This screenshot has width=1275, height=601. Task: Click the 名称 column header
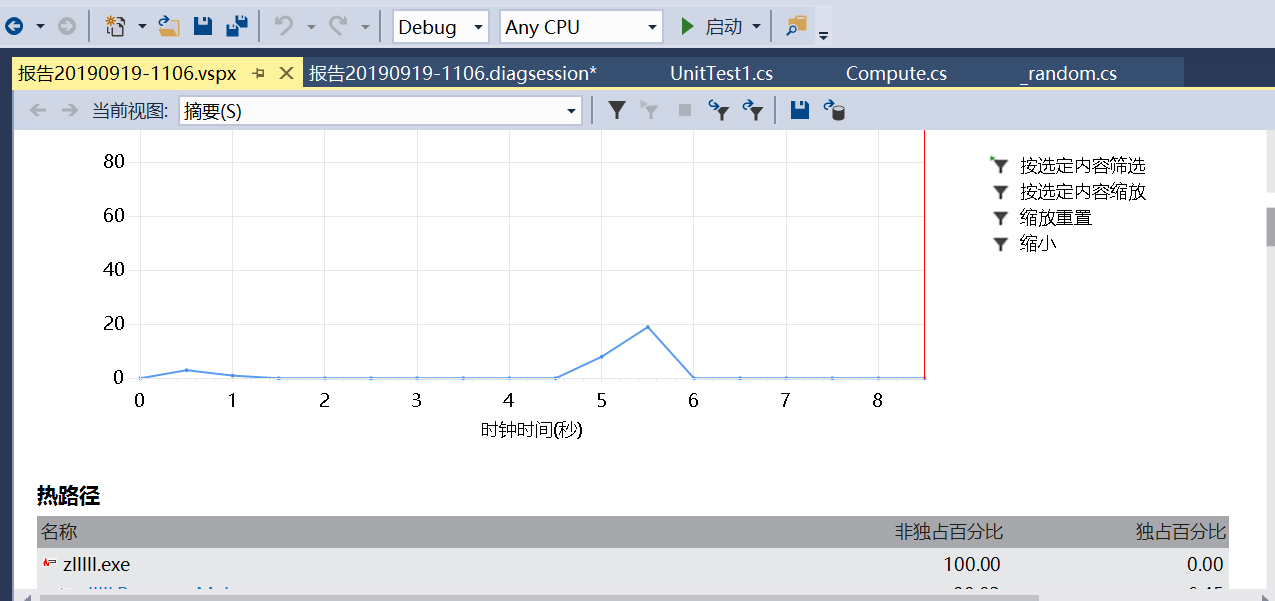[x=59, y=532]
